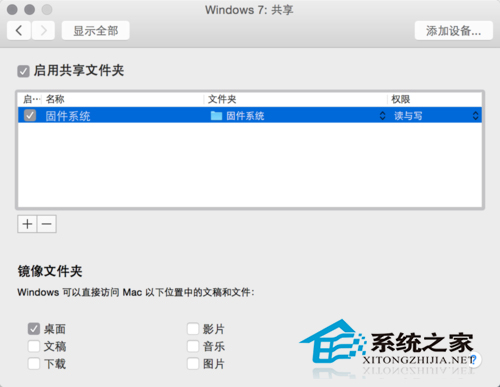Viewport: 500px width, 387px height.
Task: Go back with the left arrow button
Action: click(x=19, y=31)
